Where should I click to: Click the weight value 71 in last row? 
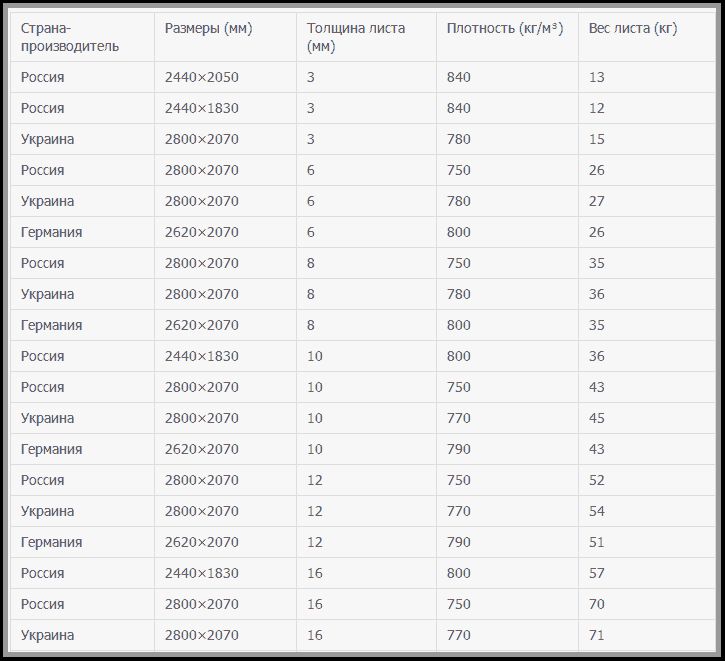597,635
